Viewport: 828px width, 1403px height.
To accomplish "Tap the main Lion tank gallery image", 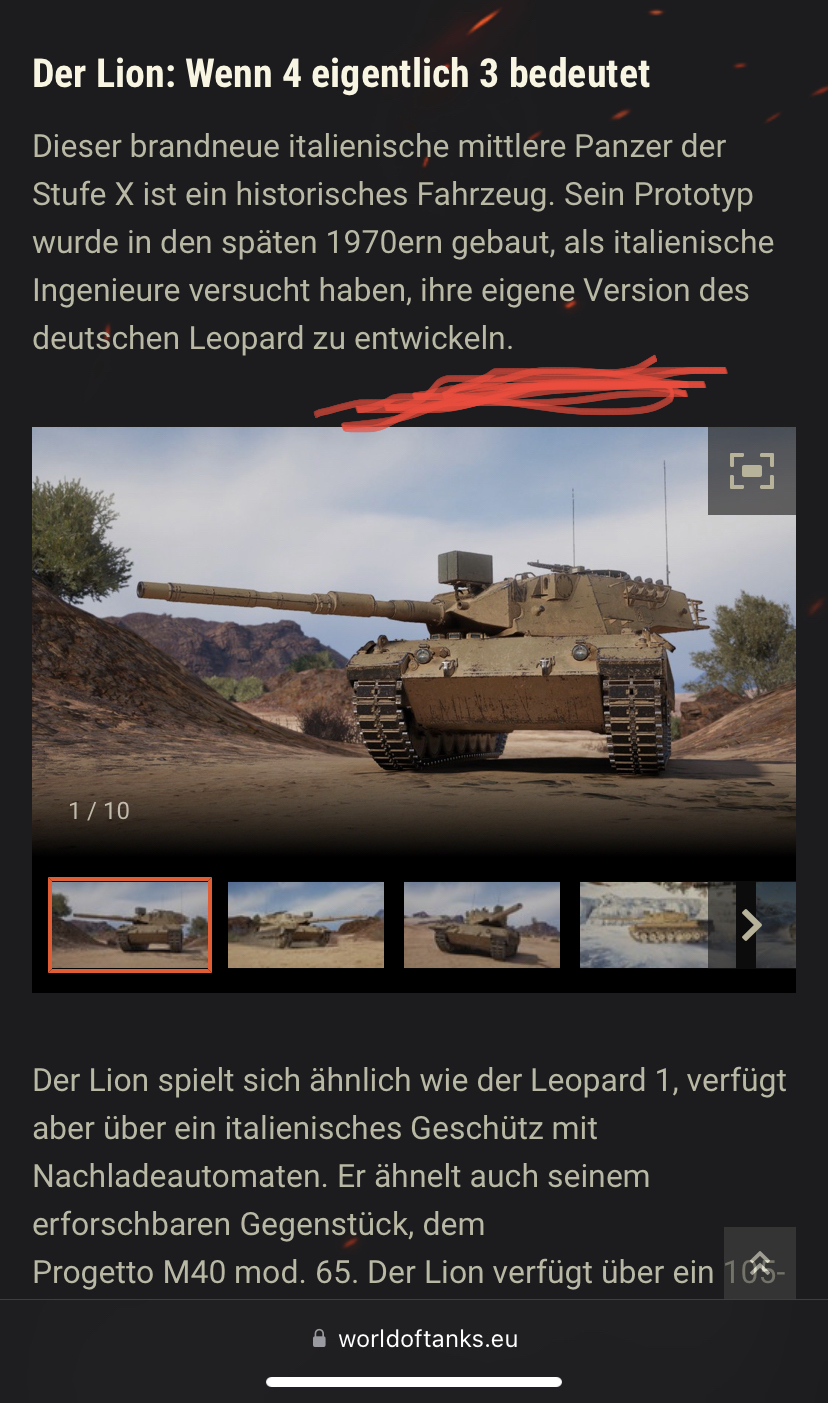I will pos(414,640).
